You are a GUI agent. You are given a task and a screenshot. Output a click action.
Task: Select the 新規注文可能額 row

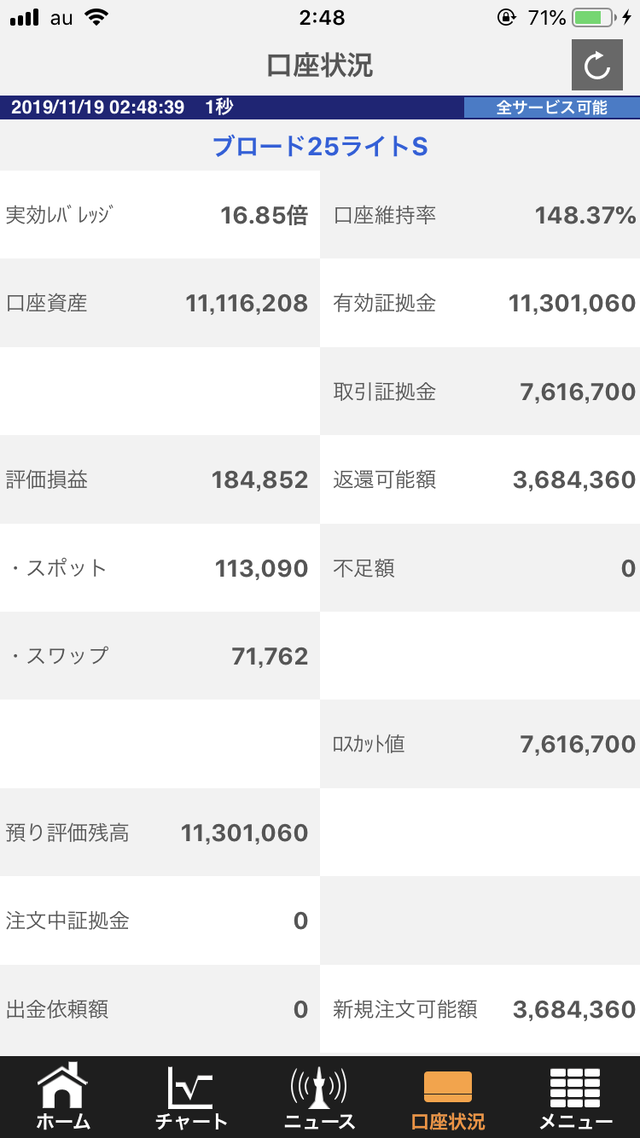click(480, 1009)
